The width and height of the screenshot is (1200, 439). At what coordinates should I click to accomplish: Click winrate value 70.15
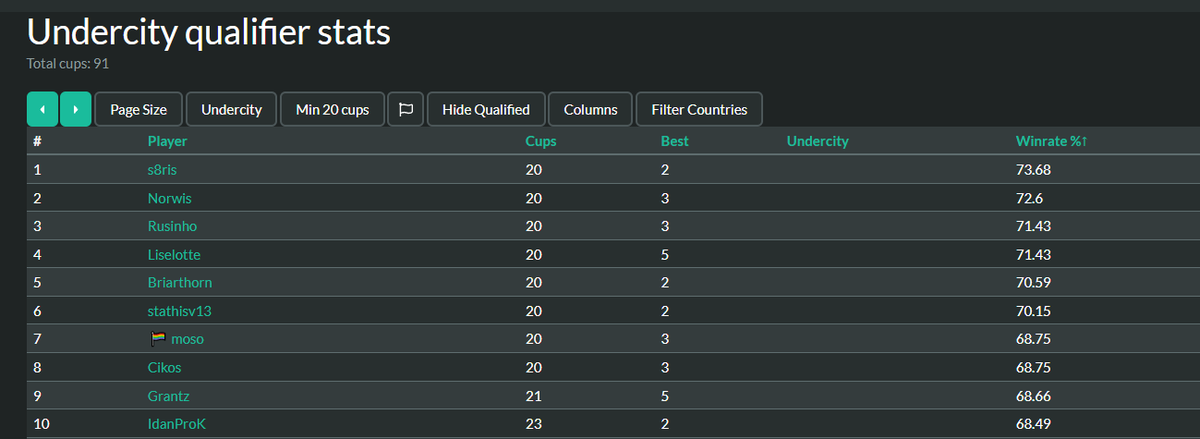click(x=1033, y=311)
